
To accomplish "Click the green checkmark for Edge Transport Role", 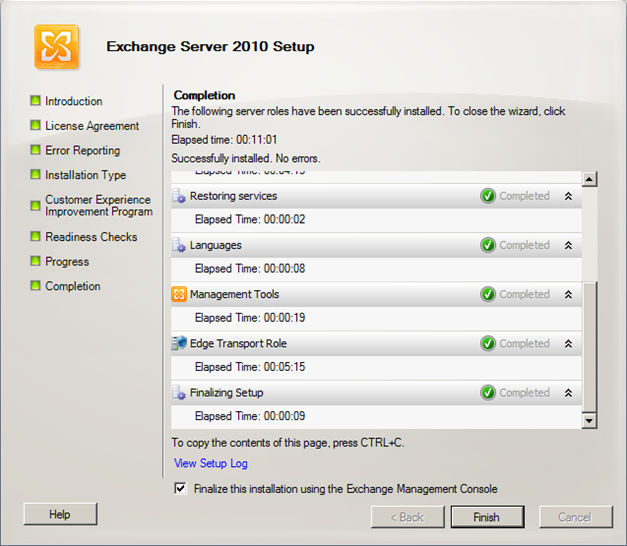I will [488, 344].
